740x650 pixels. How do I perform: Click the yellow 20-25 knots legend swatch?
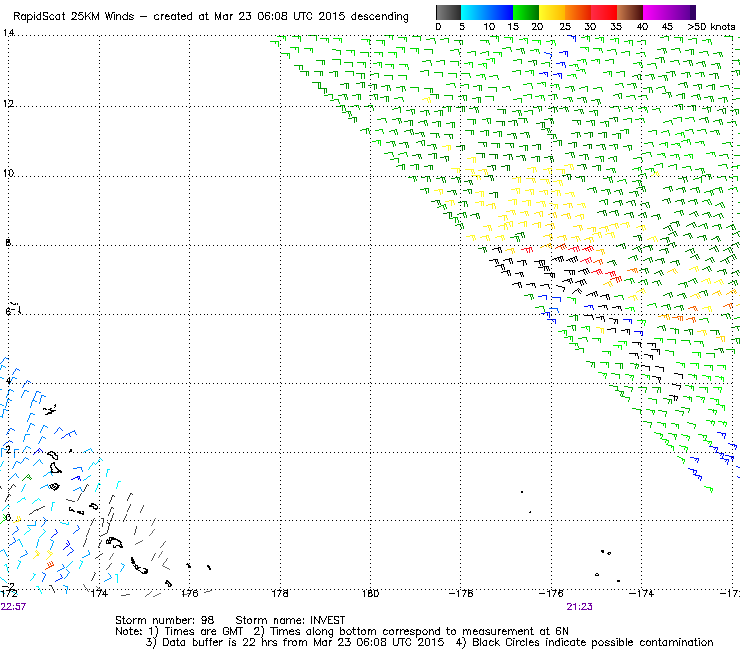click(552, 12)
